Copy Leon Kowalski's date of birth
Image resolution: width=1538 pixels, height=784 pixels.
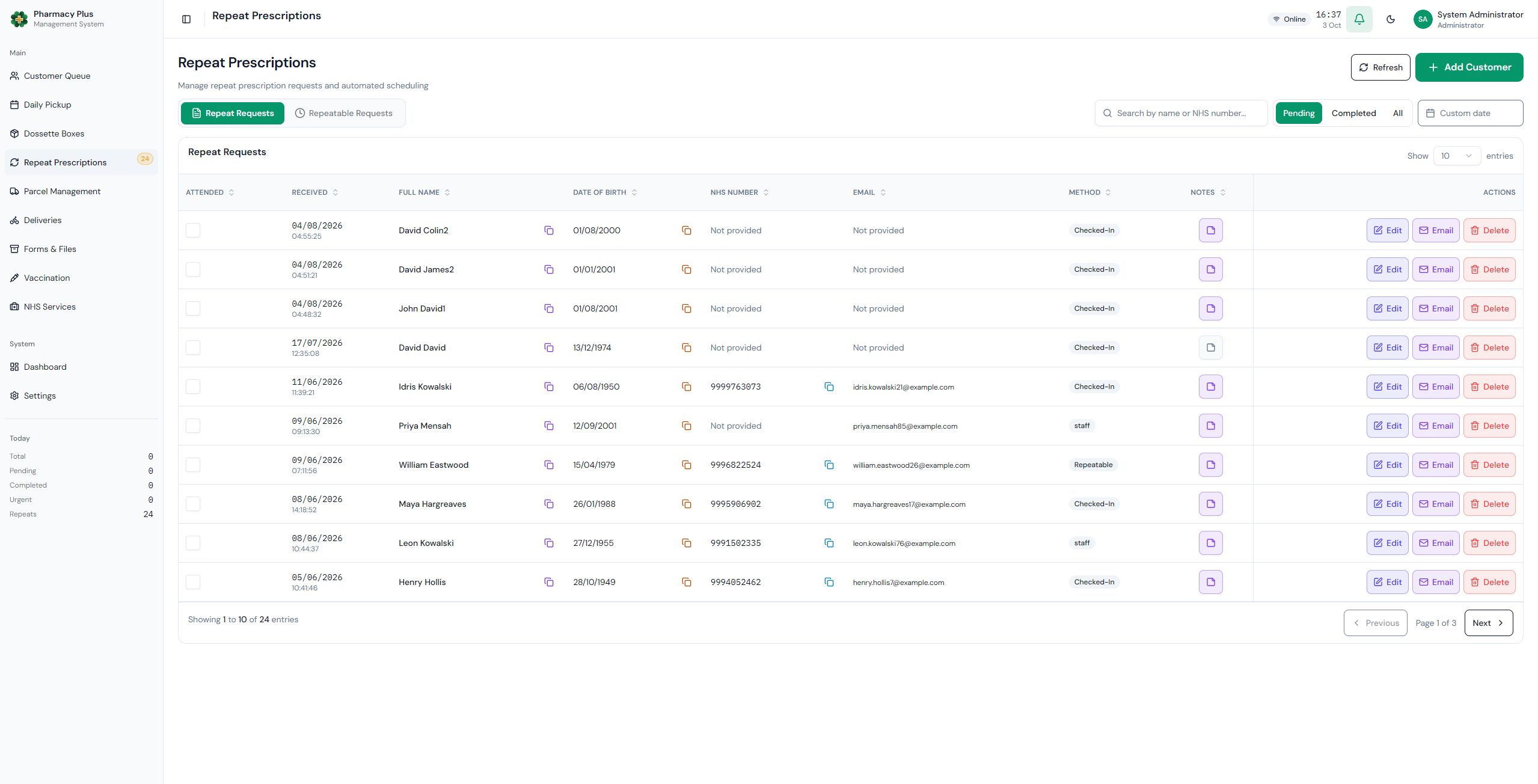tap(686, 543)
